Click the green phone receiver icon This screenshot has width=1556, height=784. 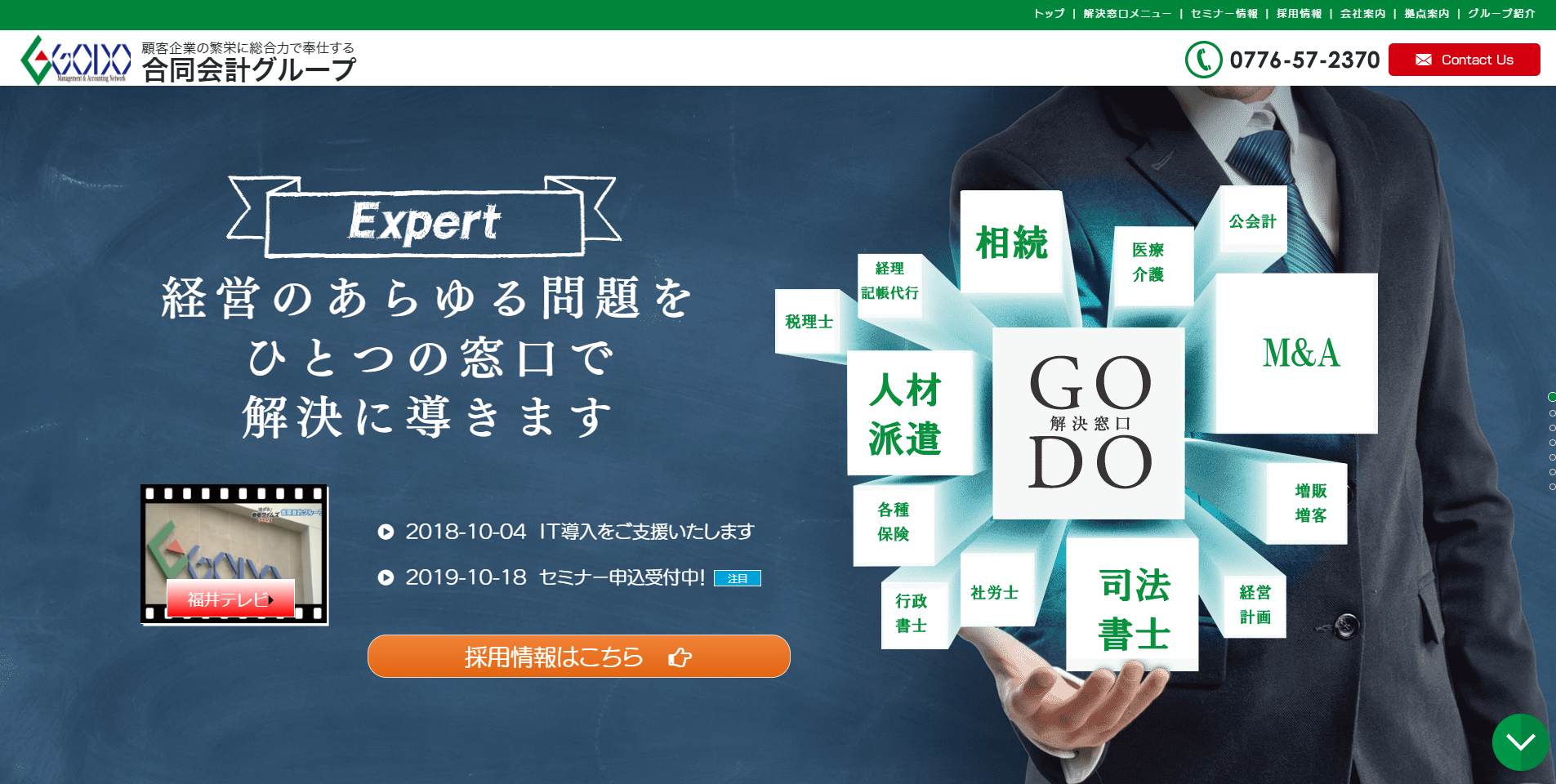[1201, 59]
